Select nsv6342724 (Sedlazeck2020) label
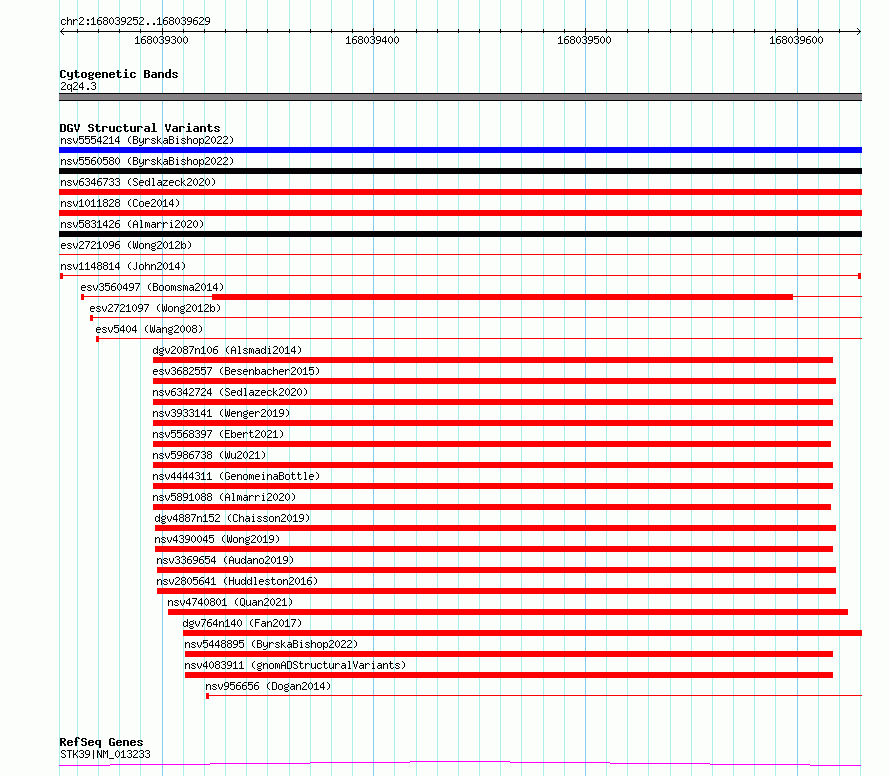Screen dimensions: 890x776 coord(230,392)
